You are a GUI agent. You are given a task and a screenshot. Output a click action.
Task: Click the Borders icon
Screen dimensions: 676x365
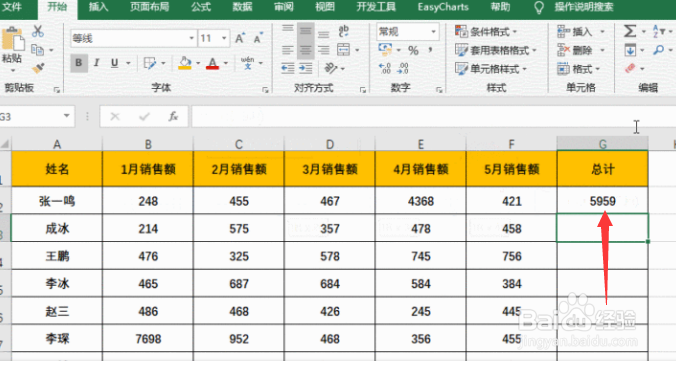tap(150, 63)
